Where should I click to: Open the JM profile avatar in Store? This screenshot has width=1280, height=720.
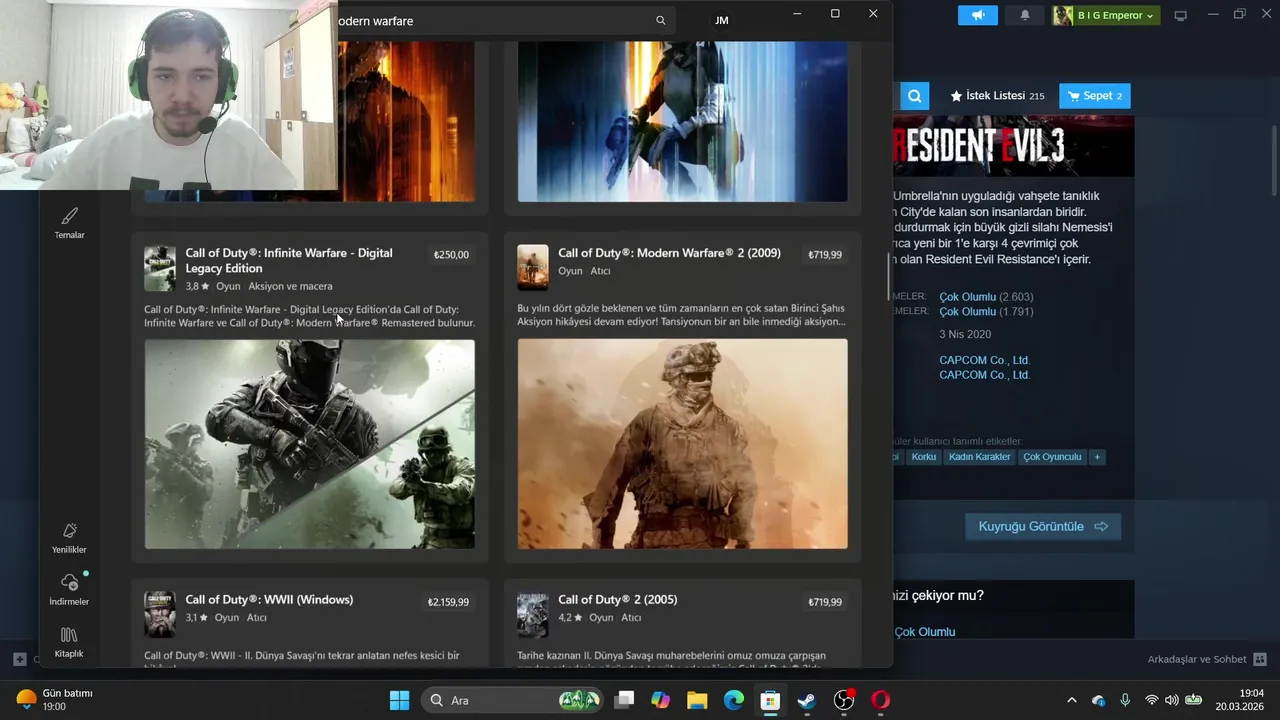tap(722, 20)
